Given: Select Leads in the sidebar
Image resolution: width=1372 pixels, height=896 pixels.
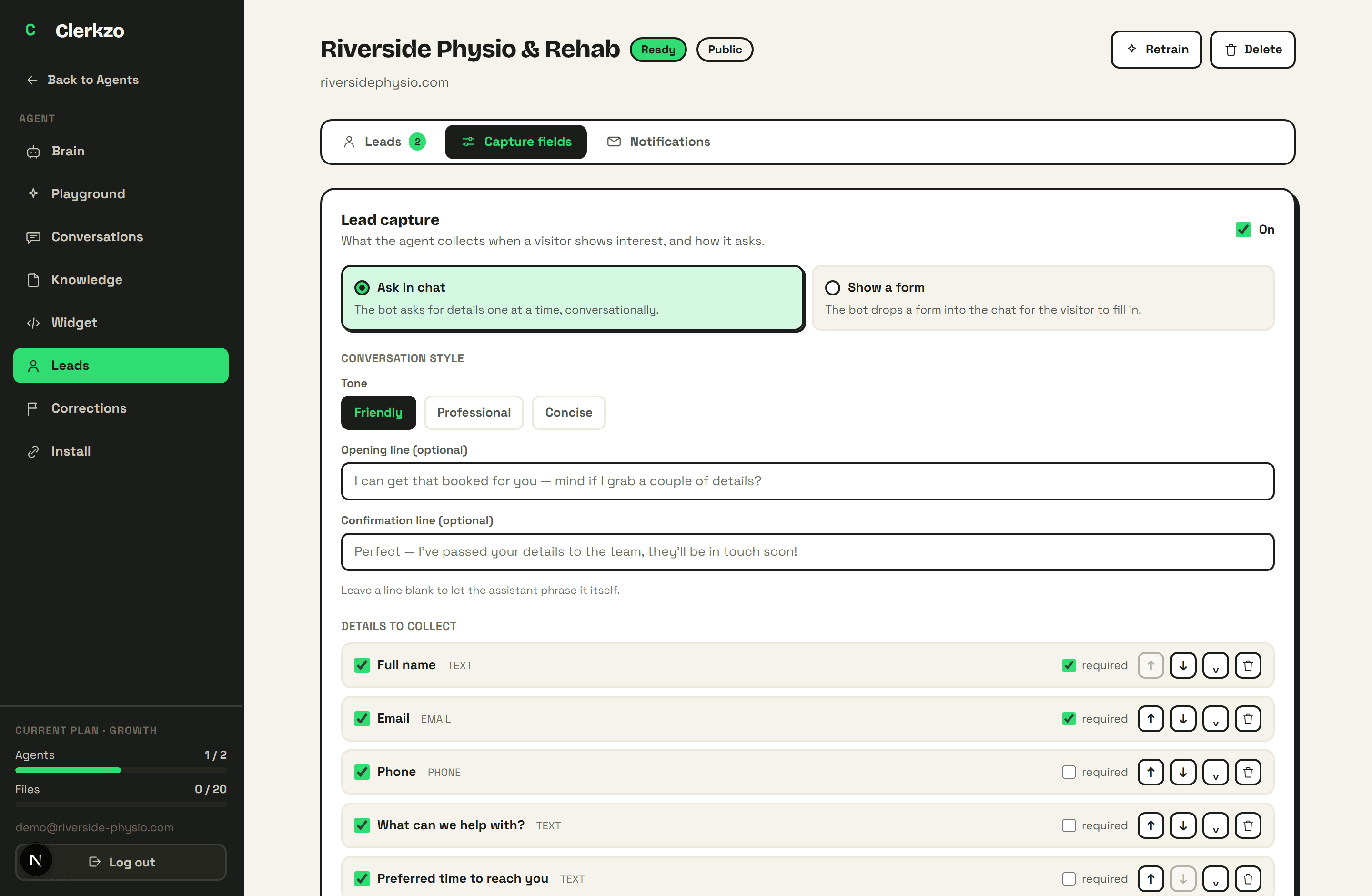Looking at the screenshot, I should coord(121,366).
